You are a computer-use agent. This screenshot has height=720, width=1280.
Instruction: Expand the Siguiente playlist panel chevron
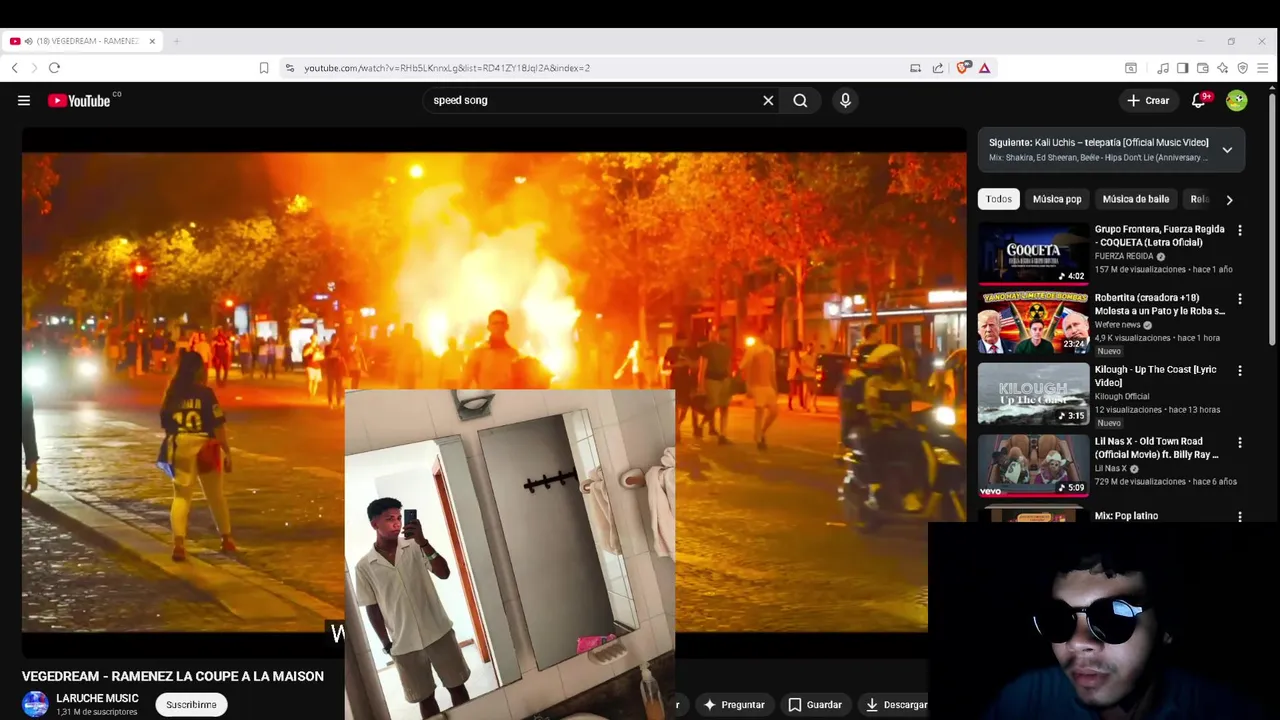1227,150
